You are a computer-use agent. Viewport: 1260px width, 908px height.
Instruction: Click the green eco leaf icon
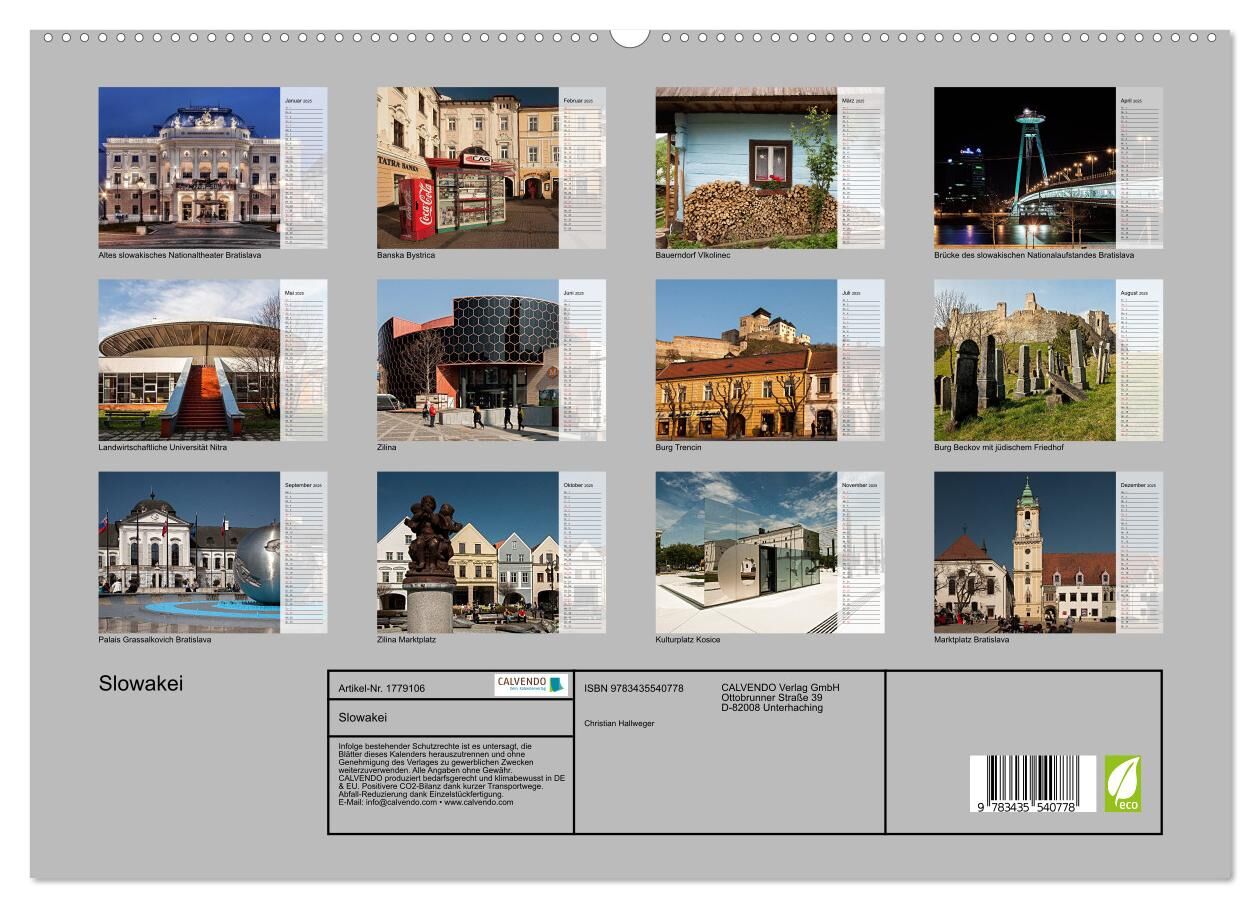coord(1122,784)
